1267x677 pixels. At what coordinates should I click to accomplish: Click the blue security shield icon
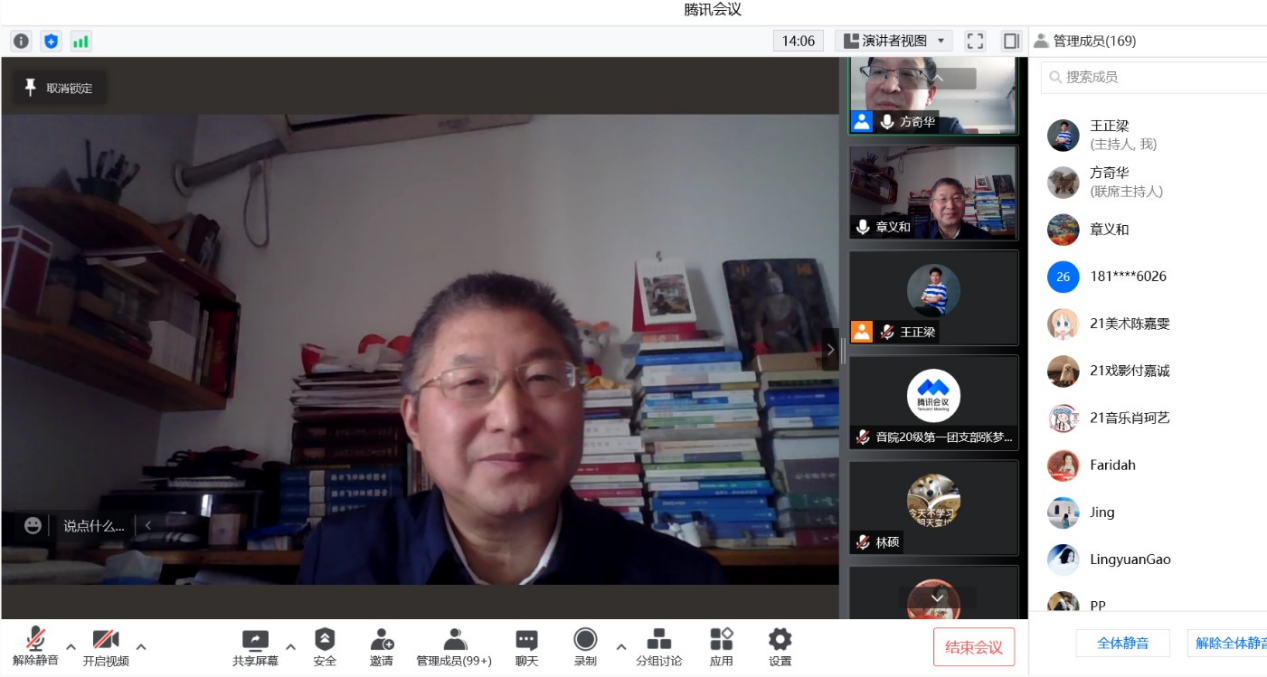[x=51, y=41]
